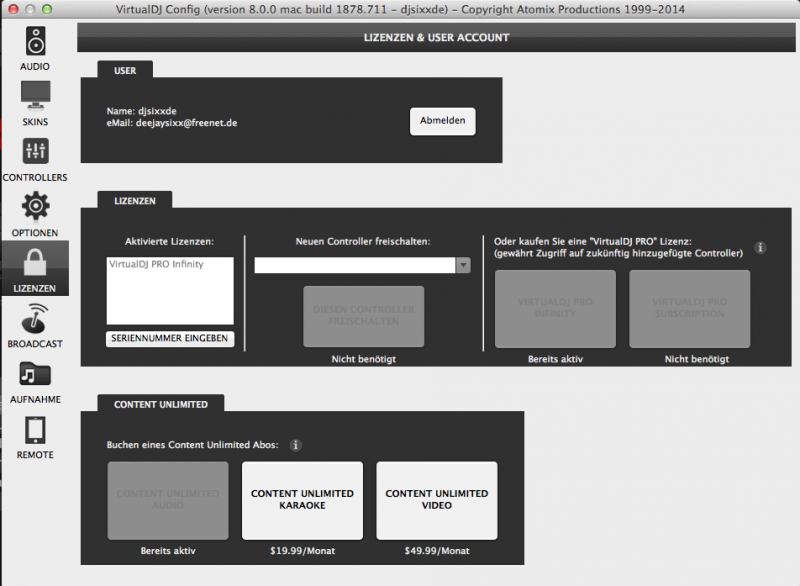Click Bereits aktiv under Content Unlimited Audio
Image resolution: width=800 pixels, height=586 pixels.
tap(168, 550)
